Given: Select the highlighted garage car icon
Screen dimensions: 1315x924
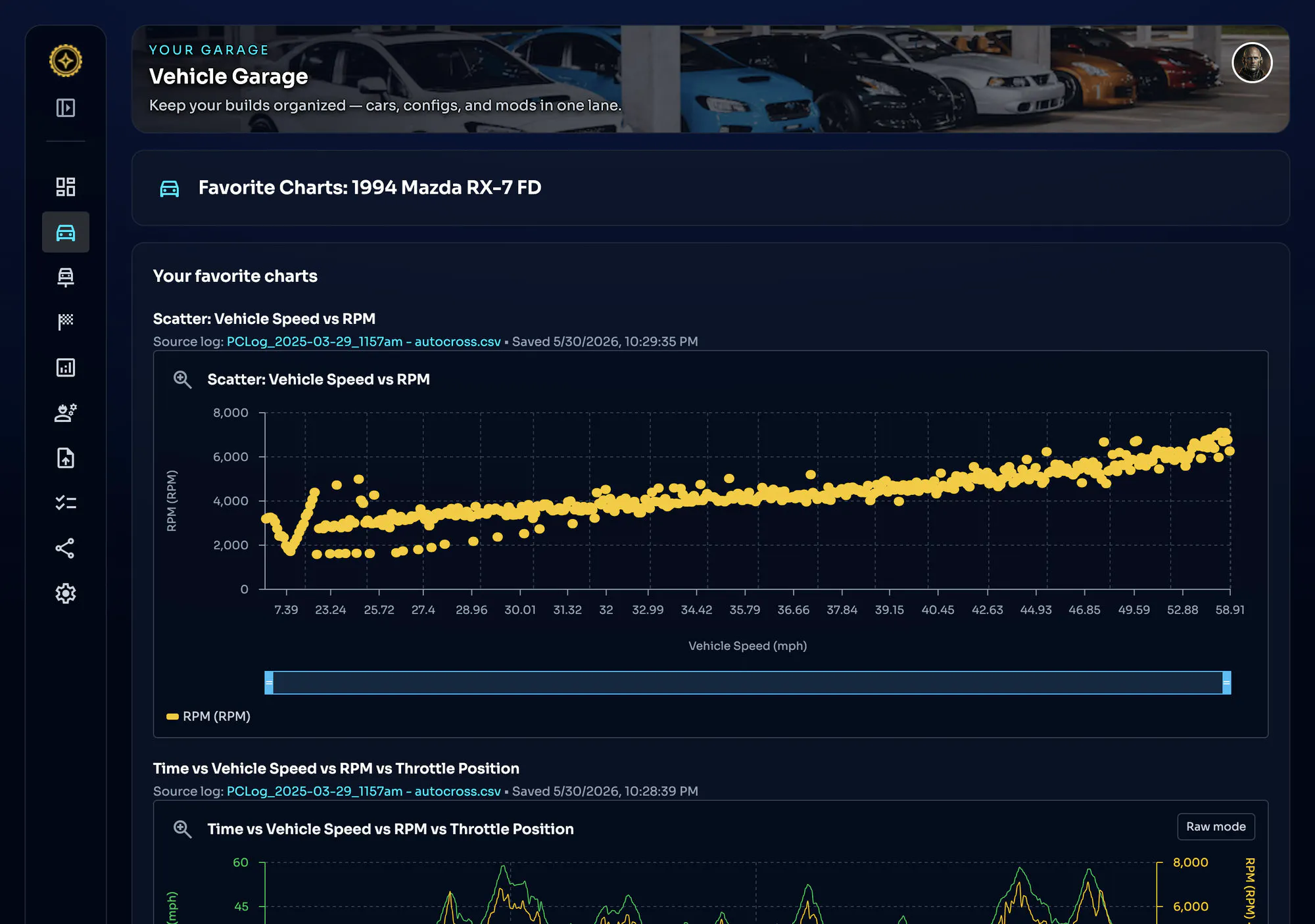Looking at the screenshot, I should click(66, 232).
